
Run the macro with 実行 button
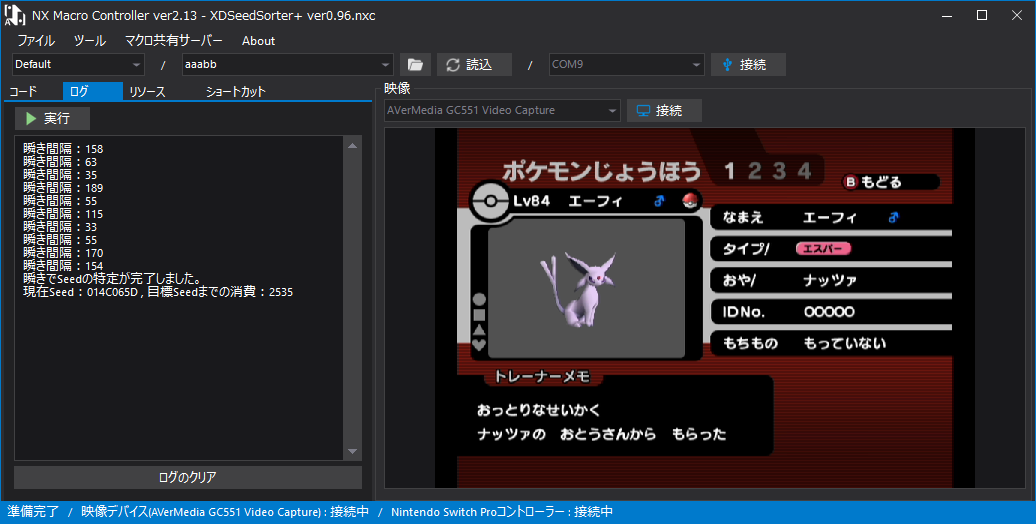coord(52,118)
